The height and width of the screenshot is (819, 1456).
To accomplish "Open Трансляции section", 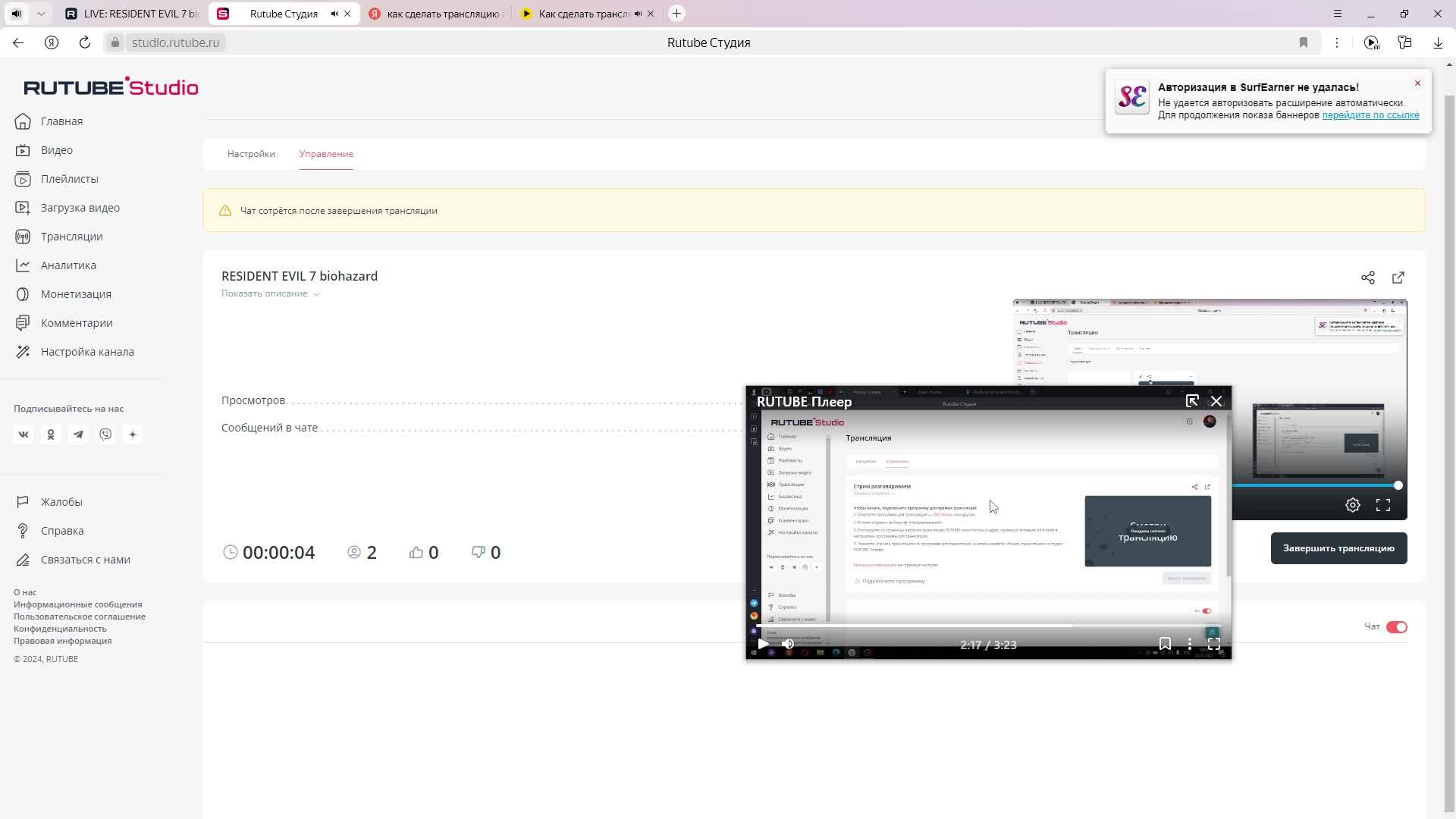I will click(x=59, y=237).
